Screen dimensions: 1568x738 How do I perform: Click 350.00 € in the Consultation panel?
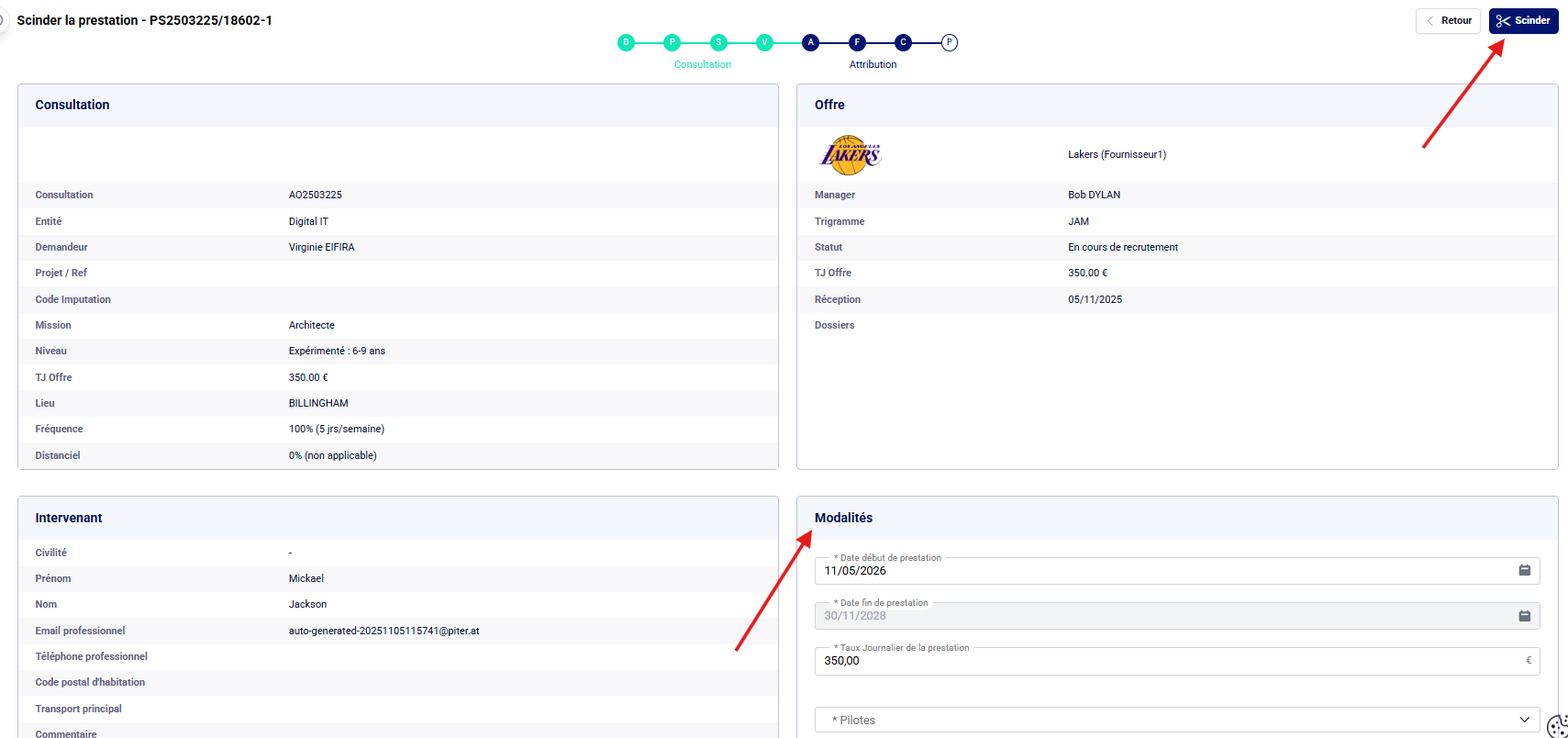[x=308, y=377]
